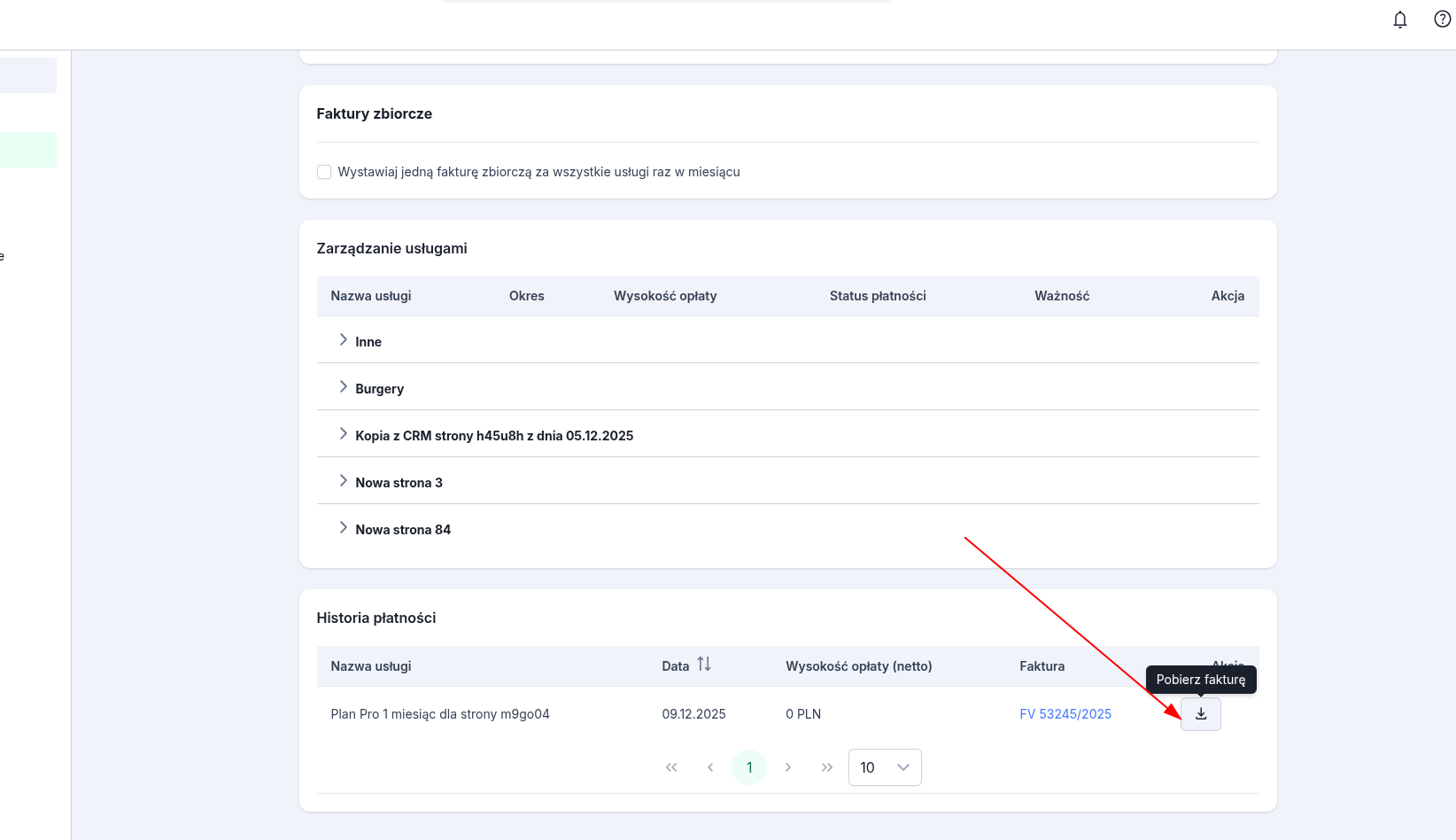Screen dimensions: 1456x840
Task: Expand the Nowa strona 84 row
Action: tap(343, 528)
